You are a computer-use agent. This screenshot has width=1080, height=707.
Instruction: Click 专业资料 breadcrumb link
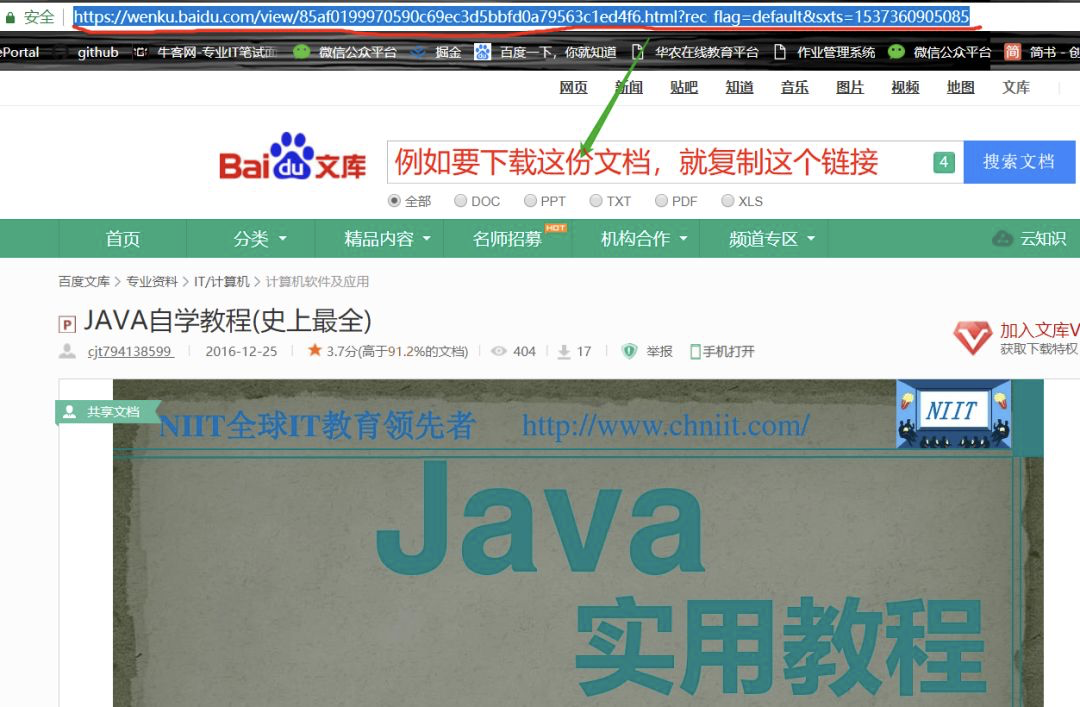click(x=152, y=281)
